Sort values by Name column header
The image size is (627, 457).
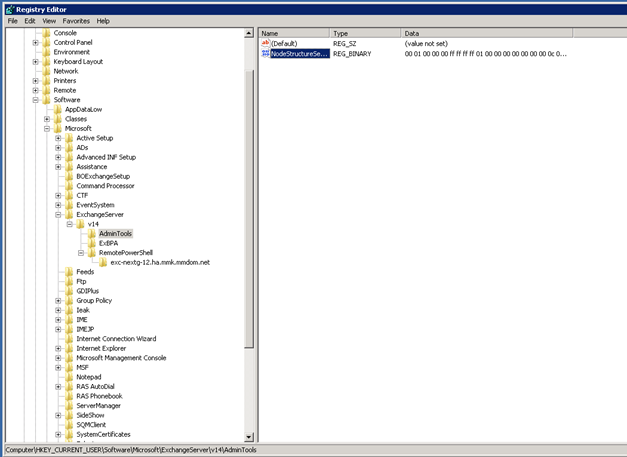click(294, 33)
